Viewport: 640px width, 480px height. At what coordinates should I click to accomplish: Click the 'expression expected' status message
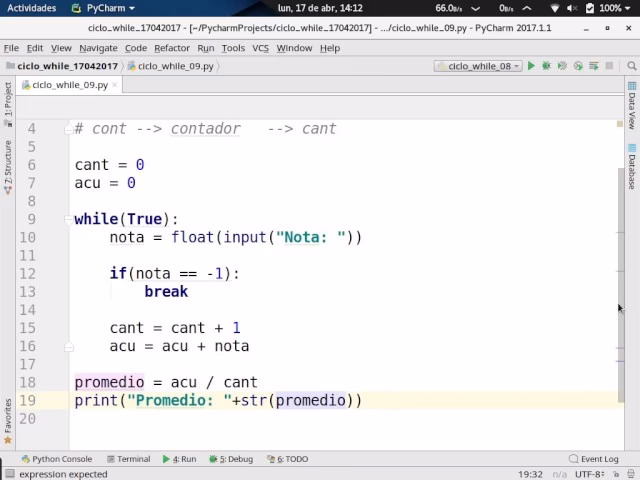coord(63,474)
